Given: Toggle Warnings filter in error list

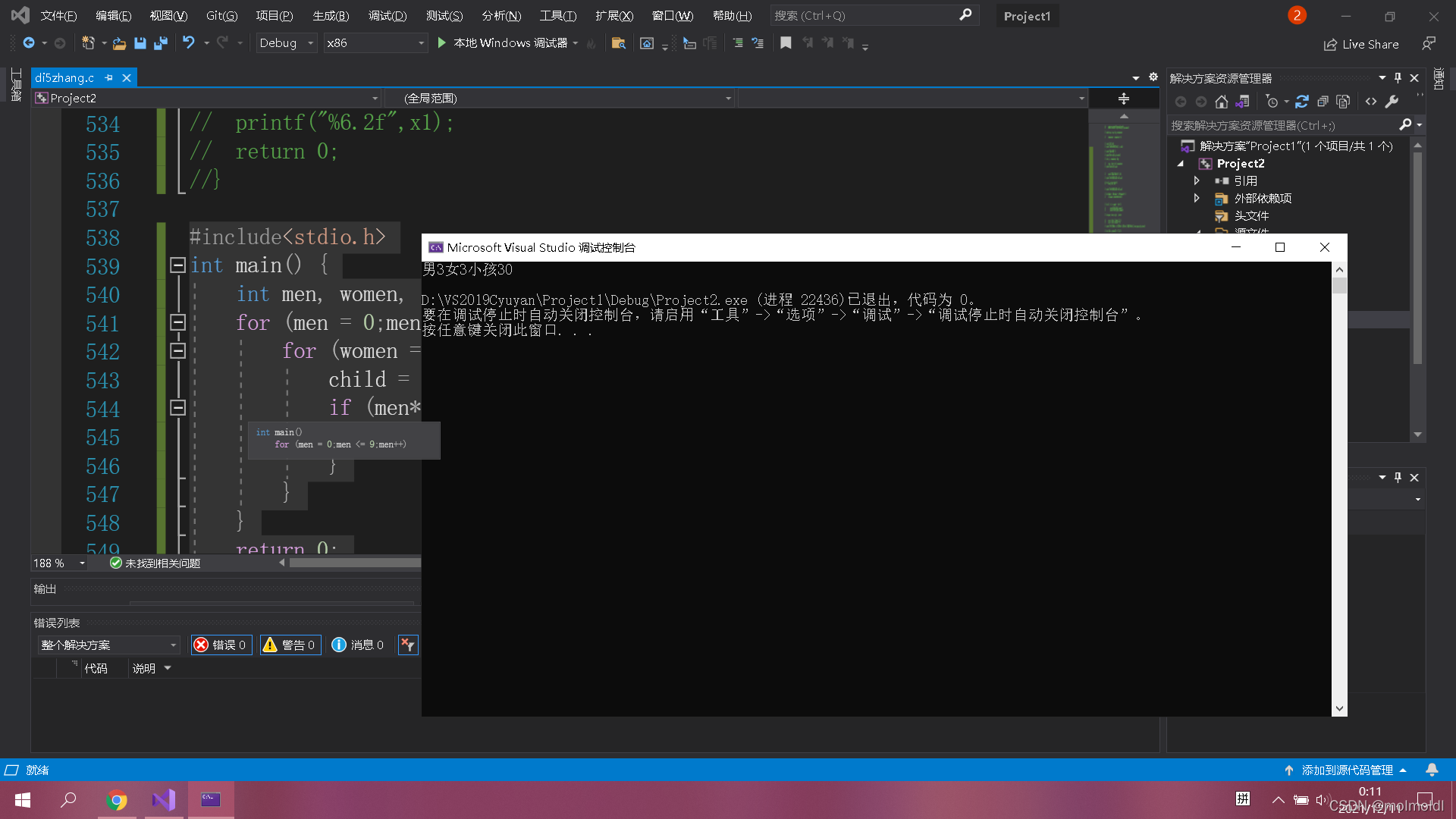Looking at the screenshot, I should coord(288,644).
